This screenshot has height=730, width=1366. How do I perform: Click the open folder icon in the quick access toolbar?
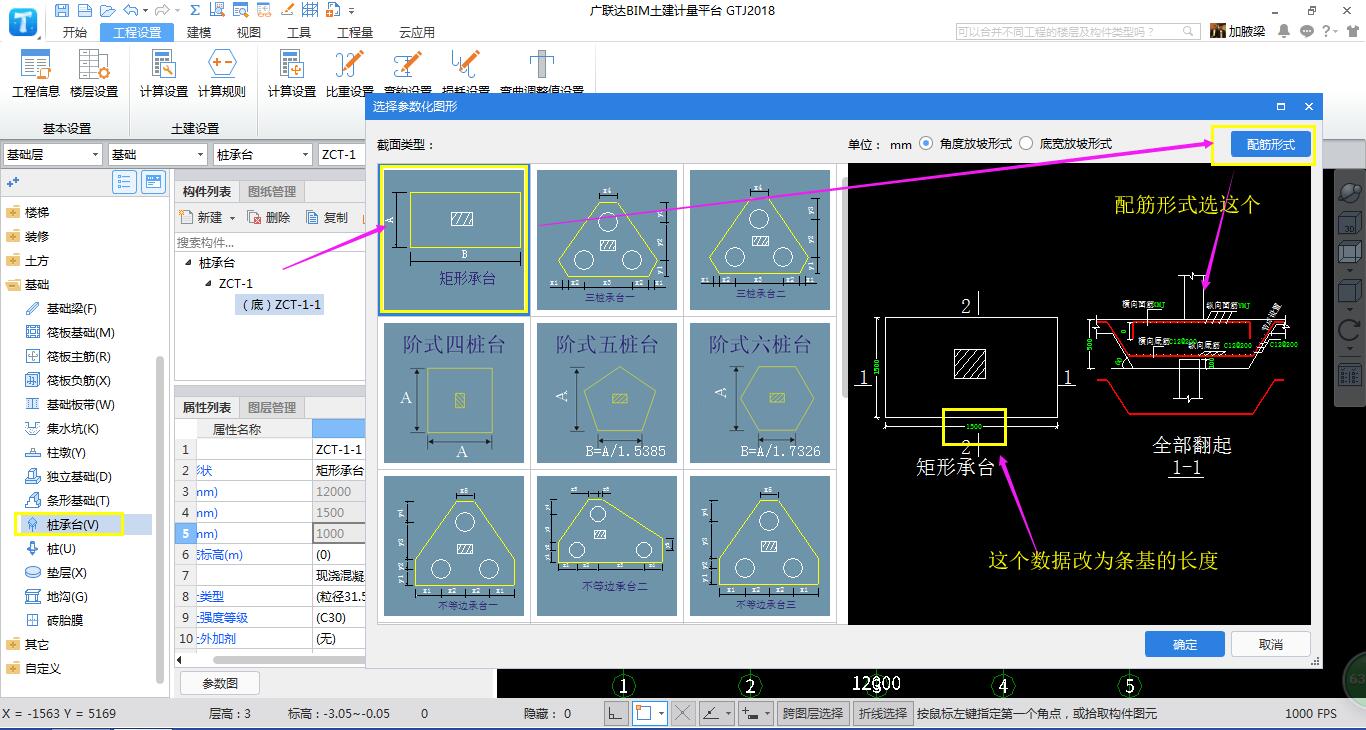[108, 10]
